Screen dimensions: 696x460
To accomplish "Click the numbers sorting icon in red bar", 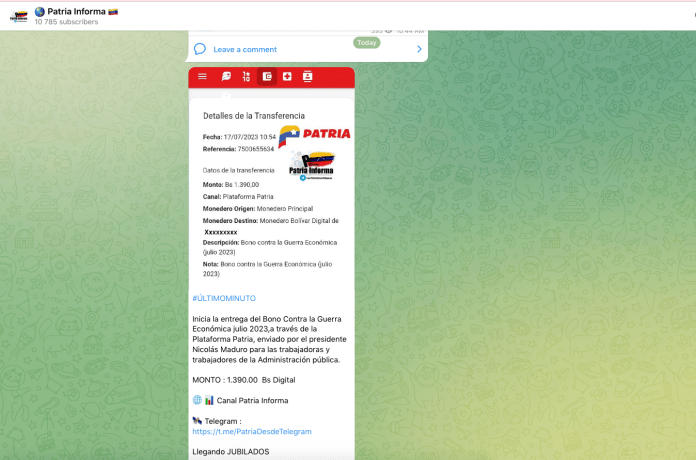I will 246,76.
